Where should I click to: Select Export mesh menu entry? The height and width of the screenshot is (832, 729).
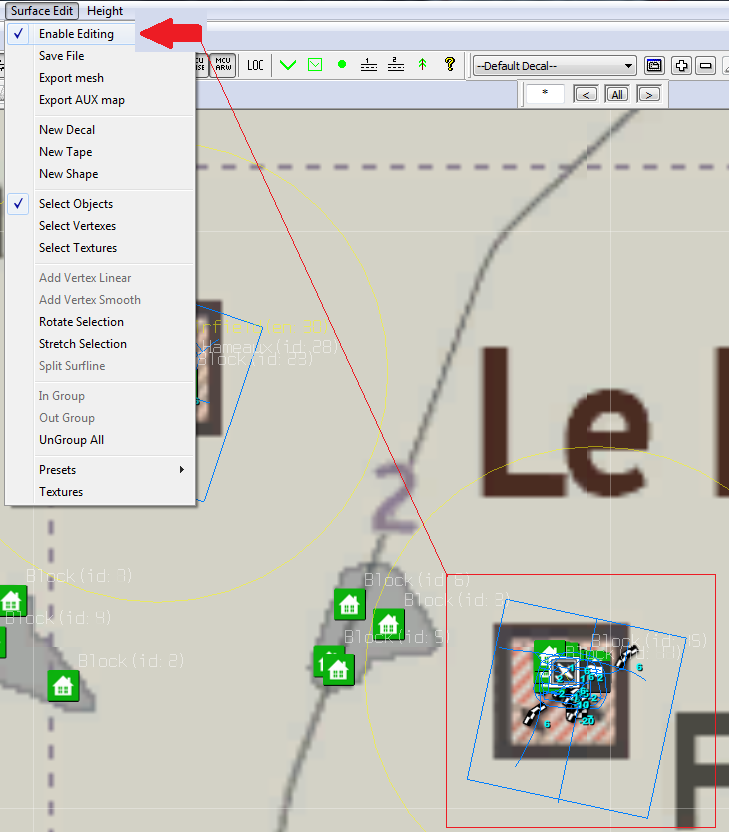(x=71, y=78)
